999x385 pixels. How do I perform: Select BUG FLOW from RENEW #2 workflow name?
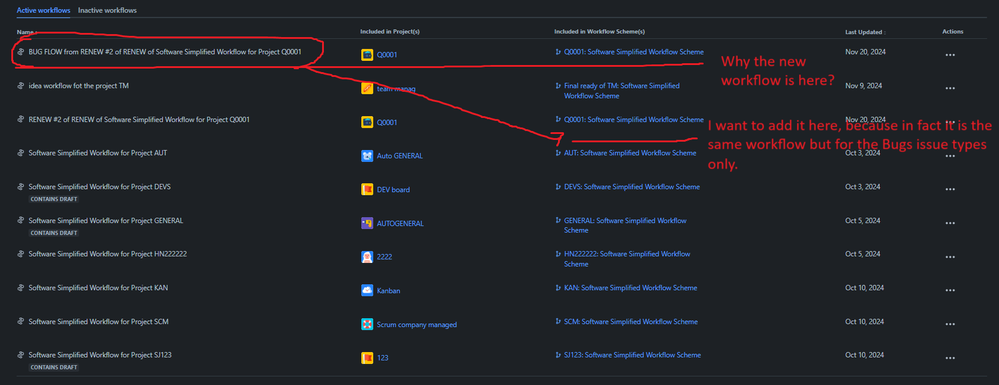[165, 52]
